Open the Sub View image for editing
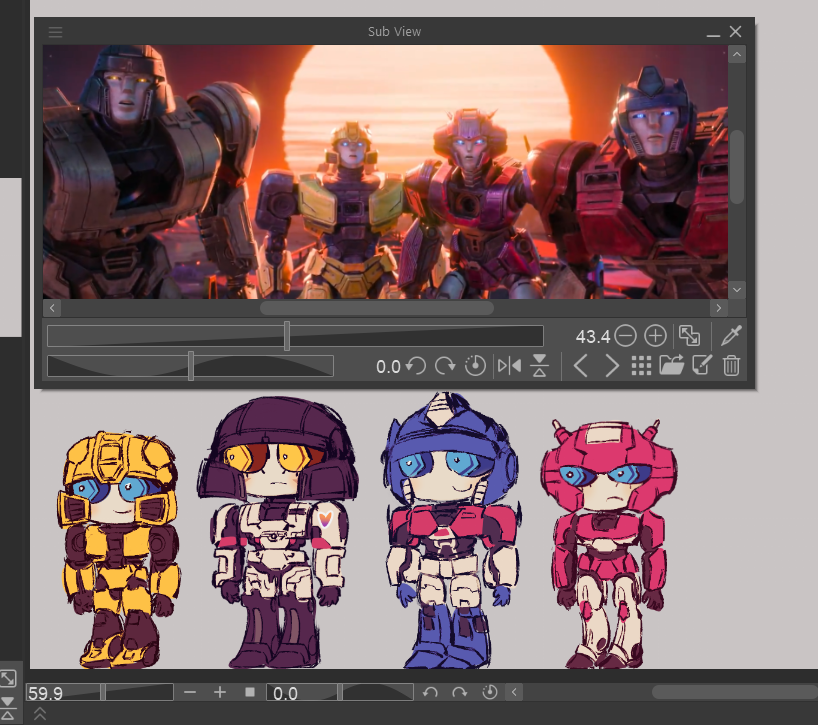This screenshot has width=818, height=725. [702, 365]
